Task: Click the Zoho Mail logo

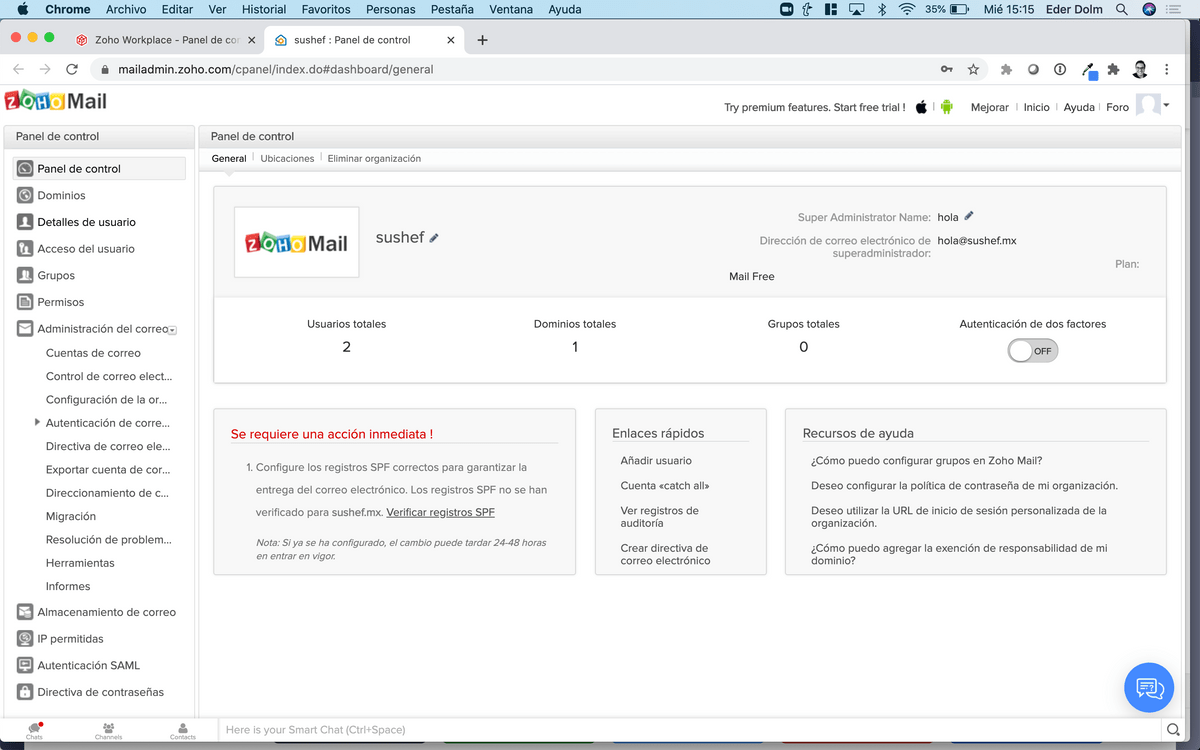Action: click(x=56, y=101)
